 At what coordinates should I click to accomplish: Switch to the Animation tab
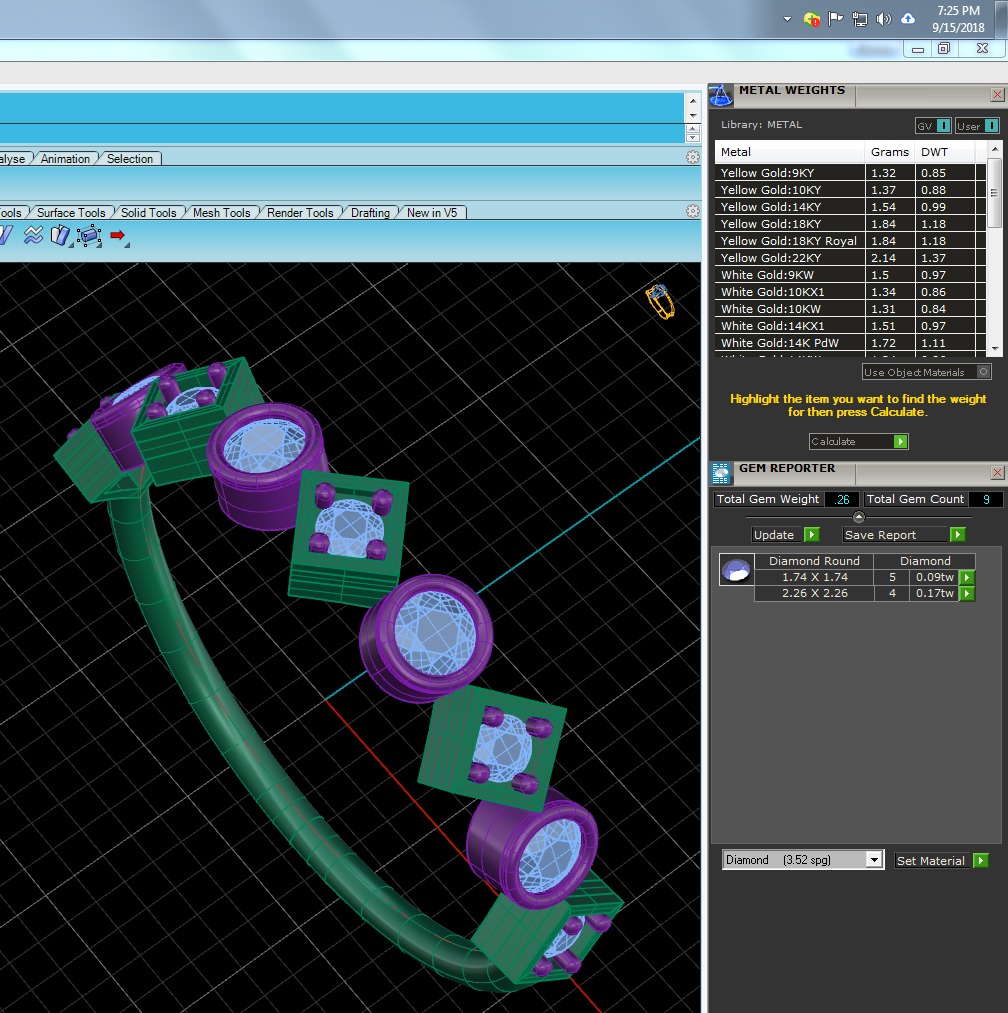point(65,158)
